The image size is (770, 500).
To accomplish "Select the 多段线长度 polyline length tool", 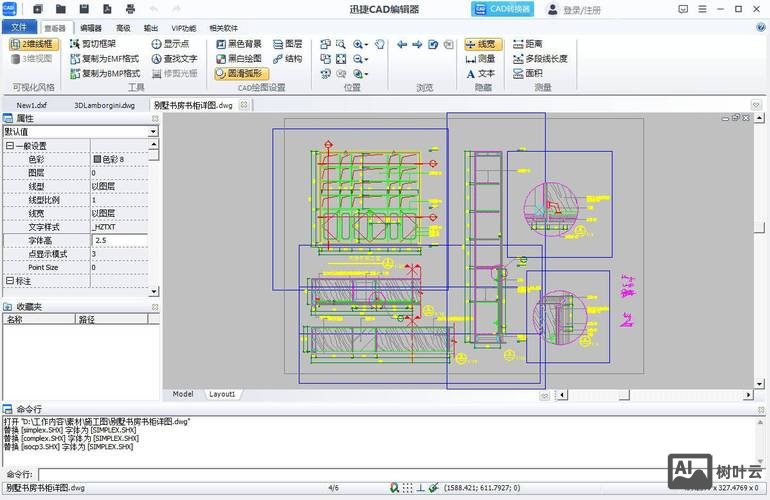I will [x=538, y=59].
